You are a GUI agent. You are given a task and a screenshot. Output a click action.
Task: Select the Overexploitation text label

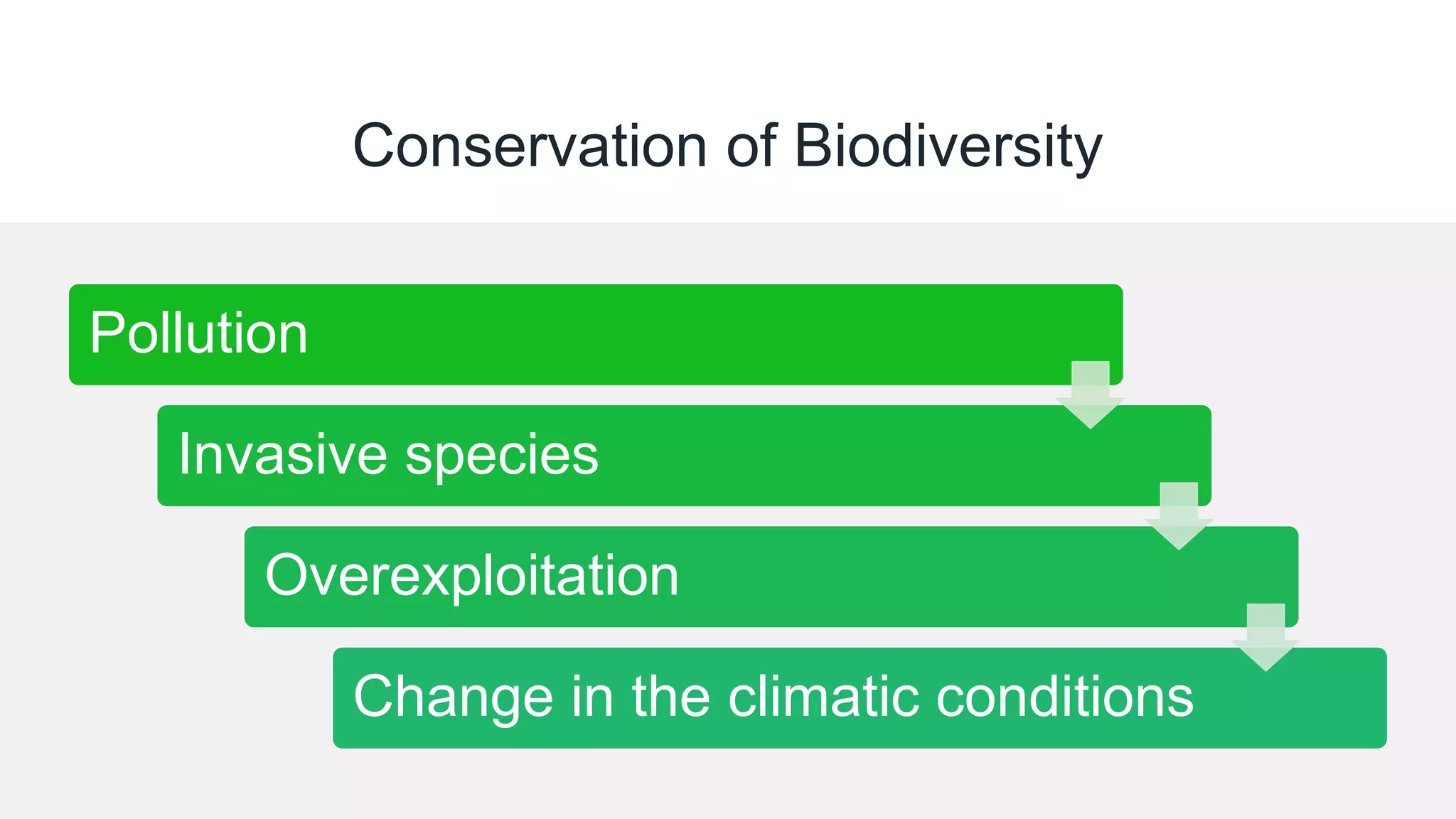pyautogui.click(x=471, y=575)
